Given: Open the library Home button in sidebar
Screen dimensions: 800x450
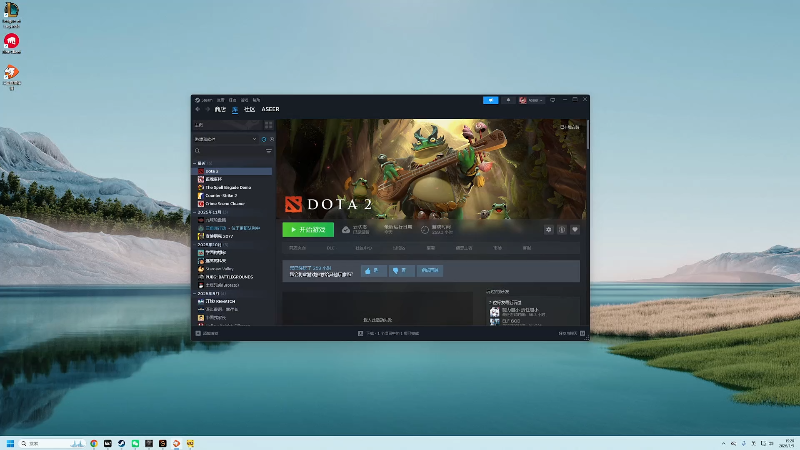Looking at the screenshot, I should coord(227,125).
